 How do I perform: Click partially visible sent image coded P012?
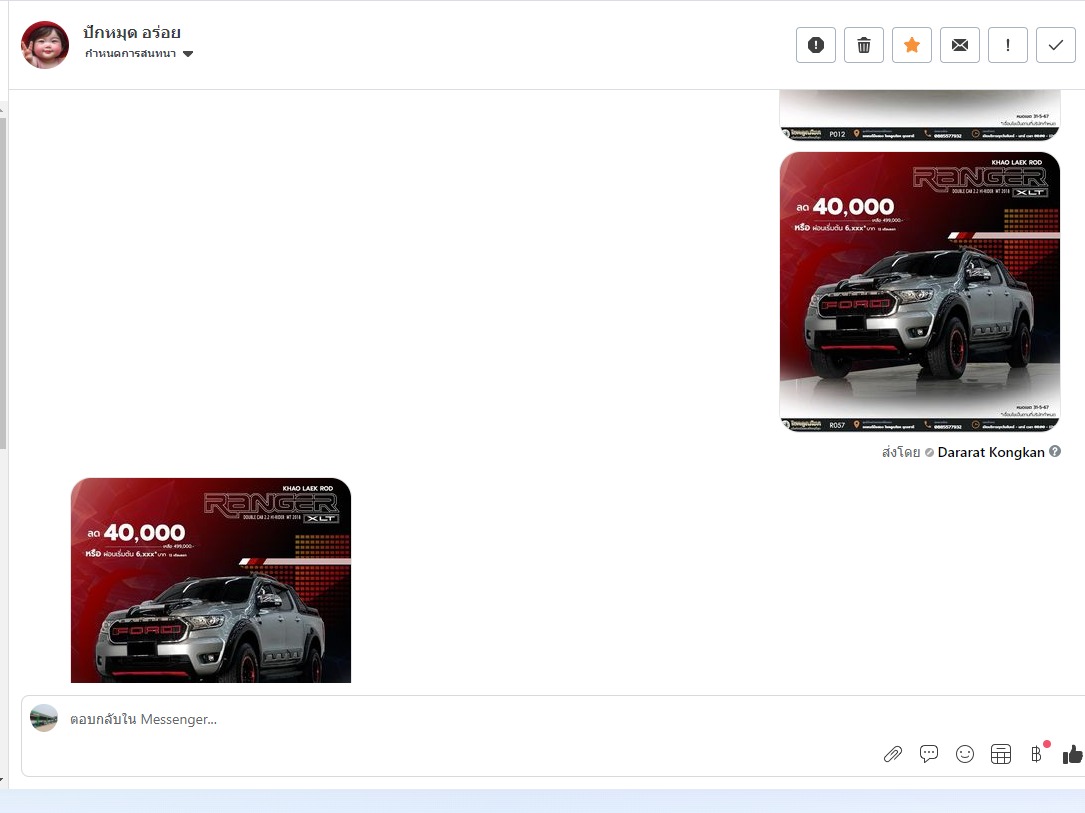pyautogui.click(x=920, y=115)
